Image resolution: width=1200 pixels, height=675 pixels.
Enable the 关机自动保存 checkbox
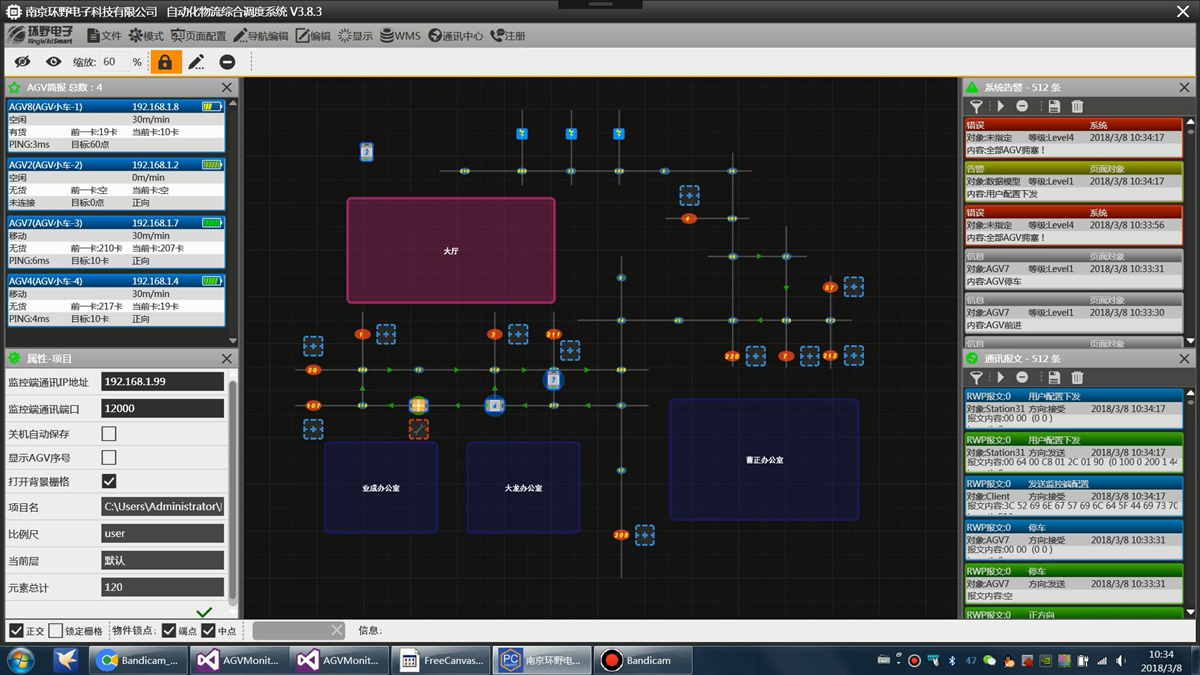coord(109,434)
